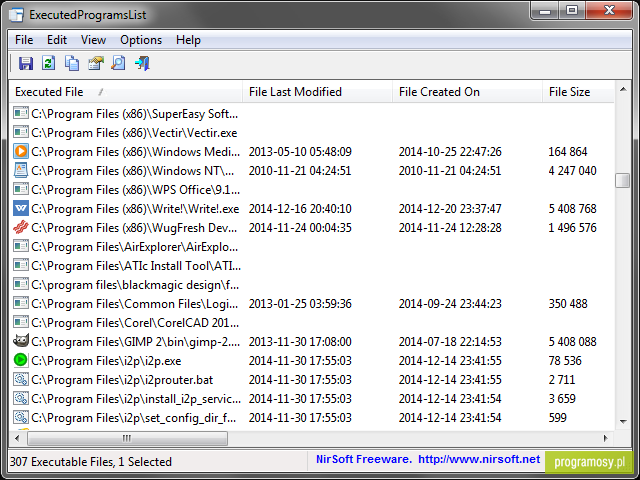Image resolution: width=640 pixels, height=480 pixels.
Task: Click file size value 4 247 040
Action: click(x=572, y=171)
